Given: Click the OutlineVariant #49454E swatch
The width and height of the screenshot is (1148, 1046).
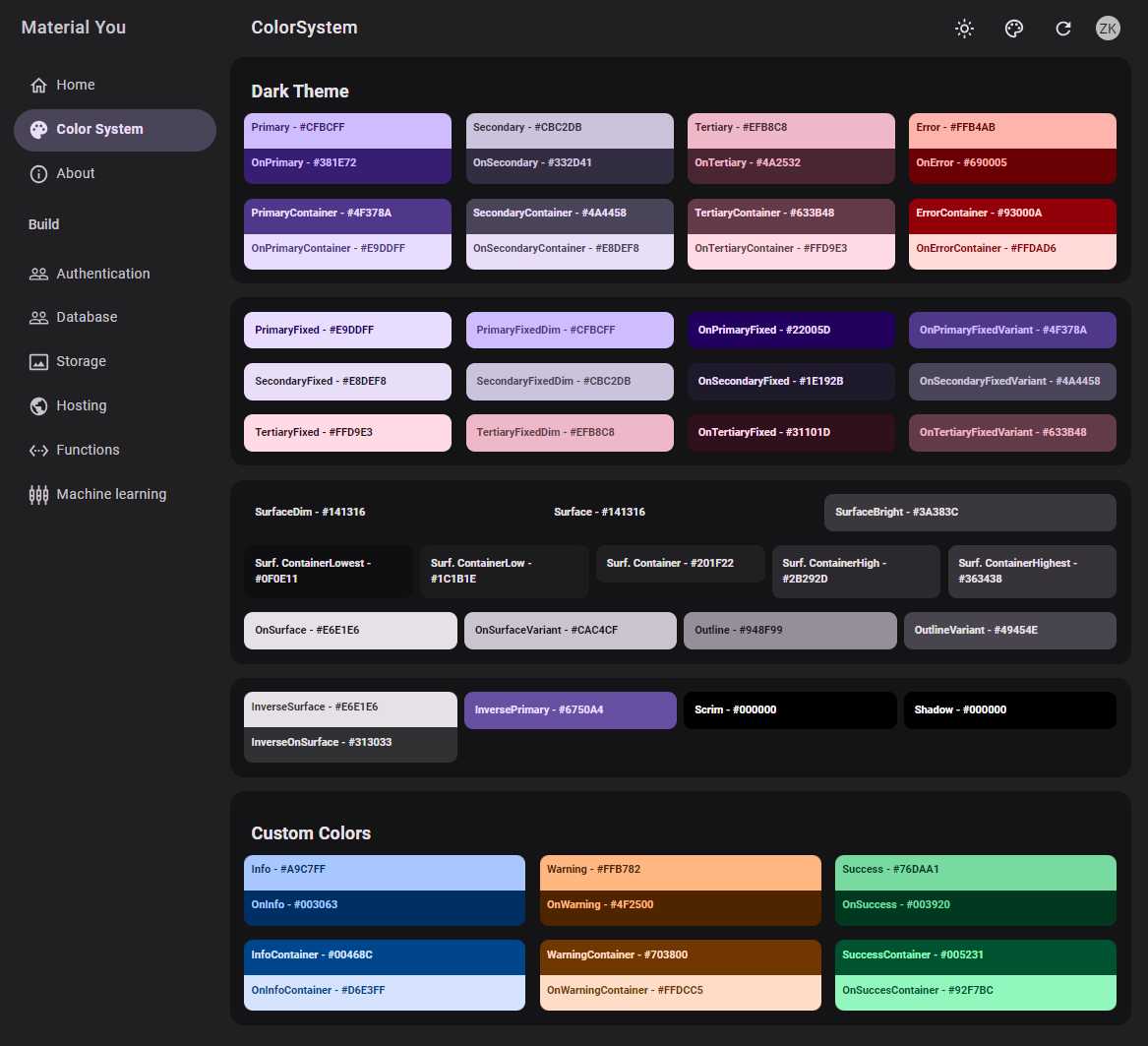Looking at the screenshot, I should coord(1009,631).
